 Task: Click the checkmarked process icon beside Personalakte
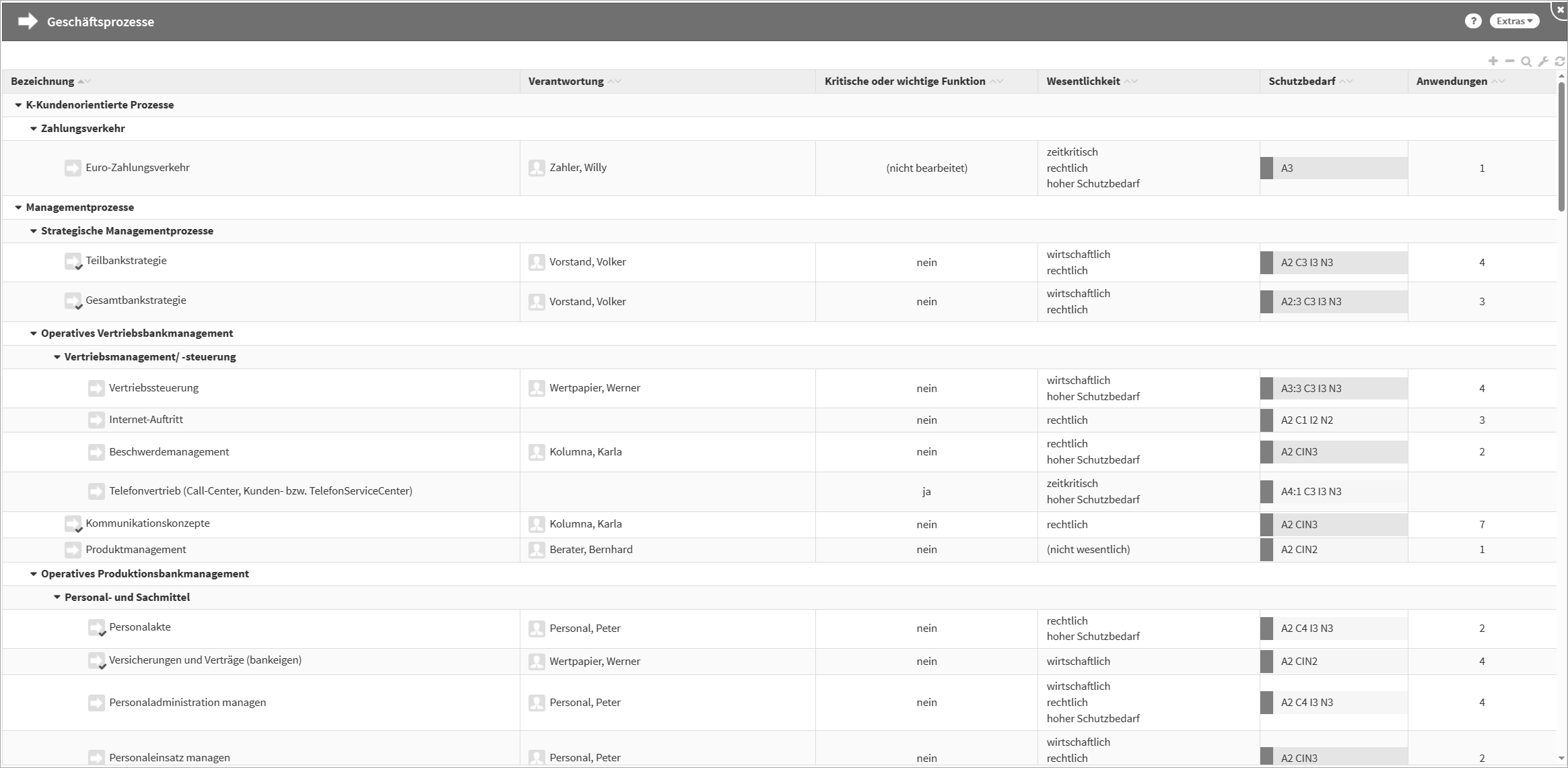[x=96, y=627]
